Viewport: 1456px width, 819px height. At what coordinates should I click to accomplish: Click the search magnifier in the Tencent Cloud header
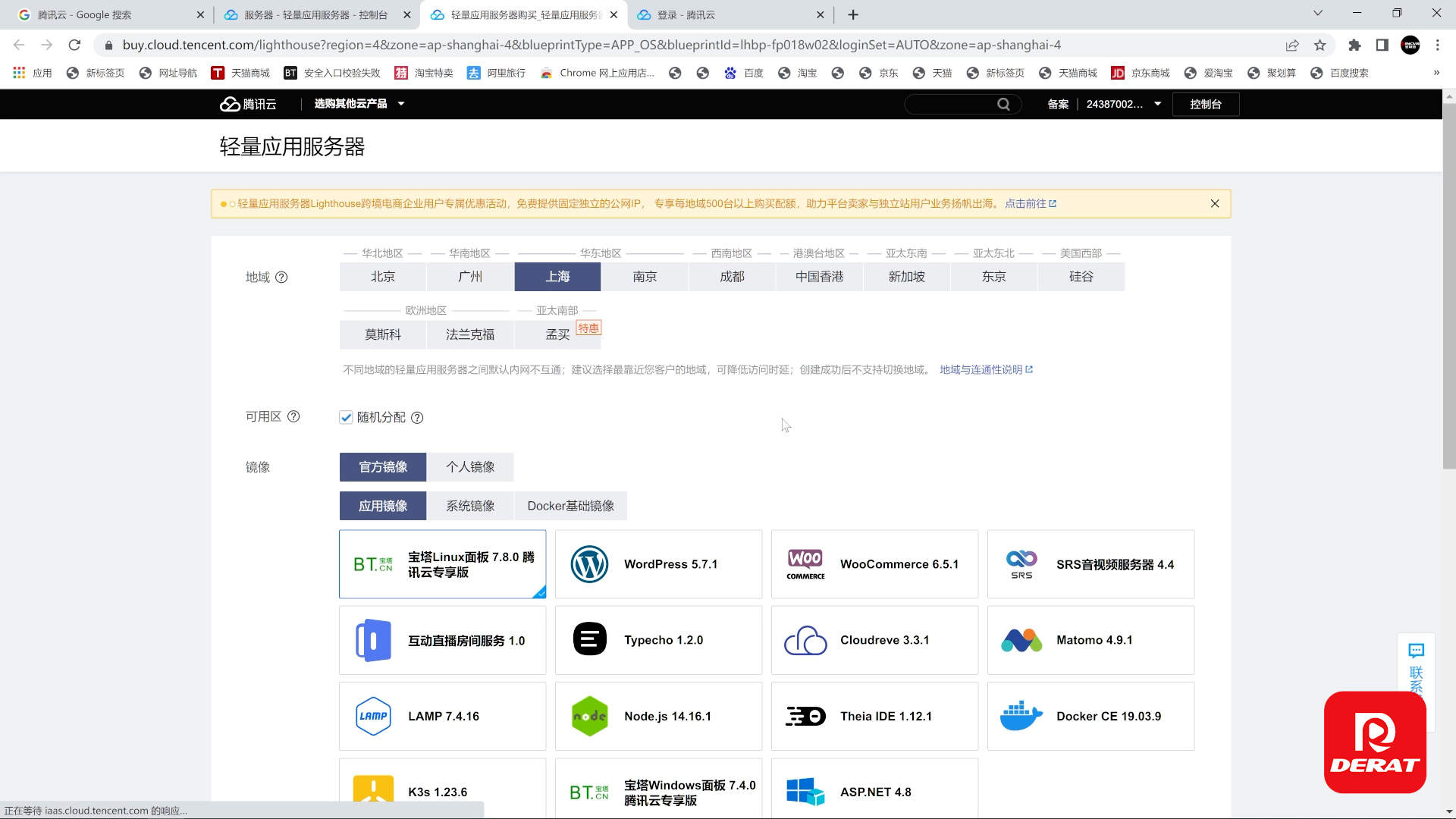(x=1003, y=104)
